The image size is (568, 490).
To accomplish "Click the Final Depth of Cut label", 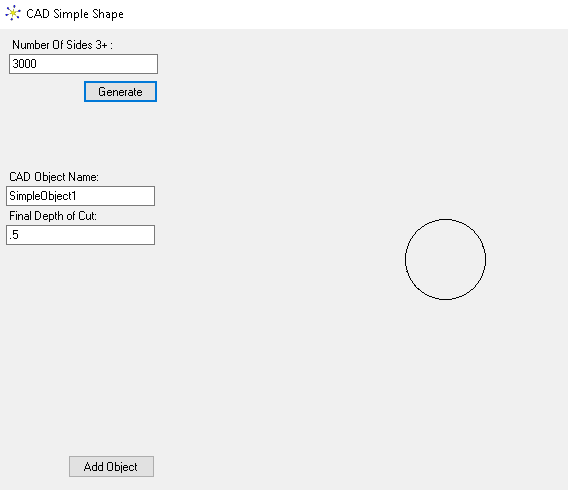I will pos(53,216).
